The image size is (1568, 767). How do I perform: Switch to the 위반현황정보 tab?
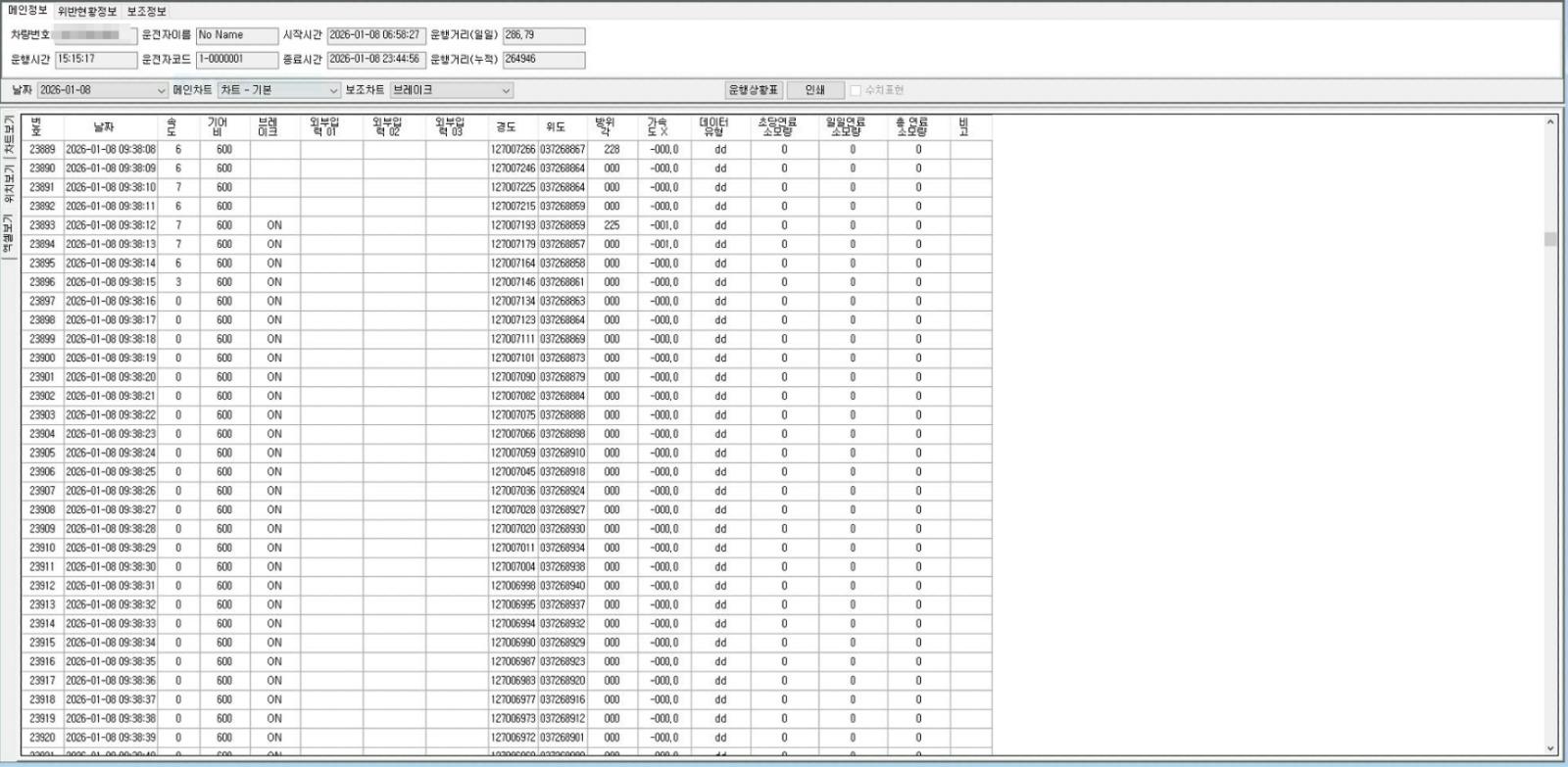click(x=86, y=11)
